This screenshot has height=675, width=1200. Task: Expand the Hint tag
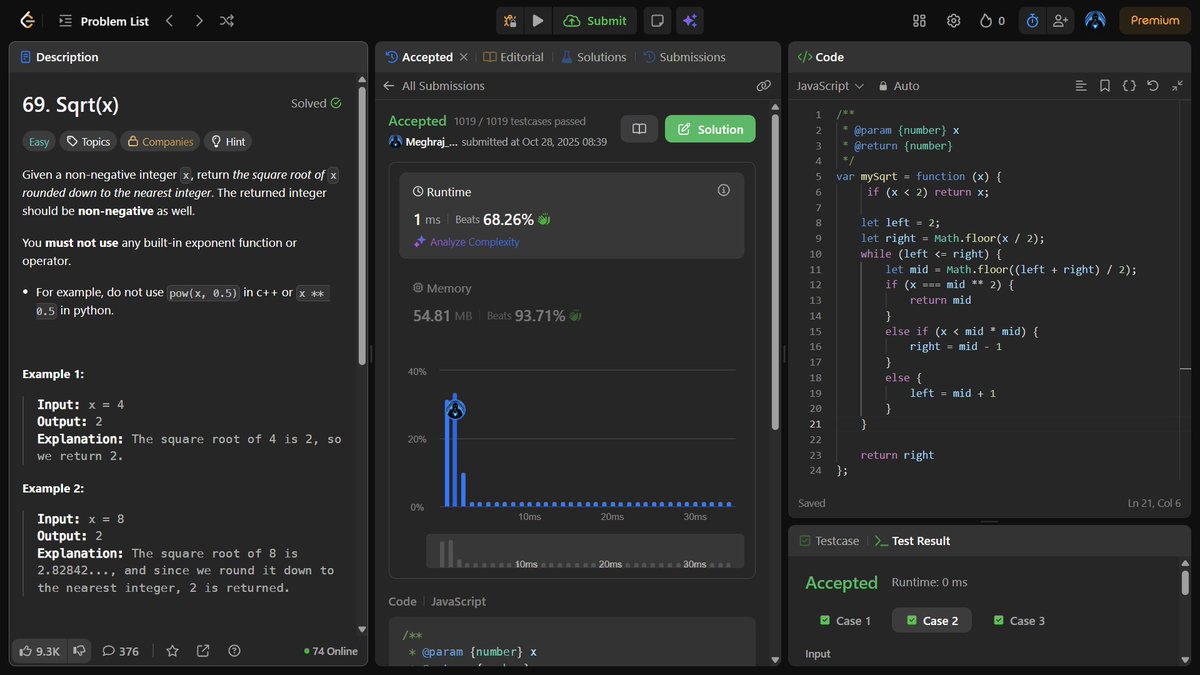[228, 142]
